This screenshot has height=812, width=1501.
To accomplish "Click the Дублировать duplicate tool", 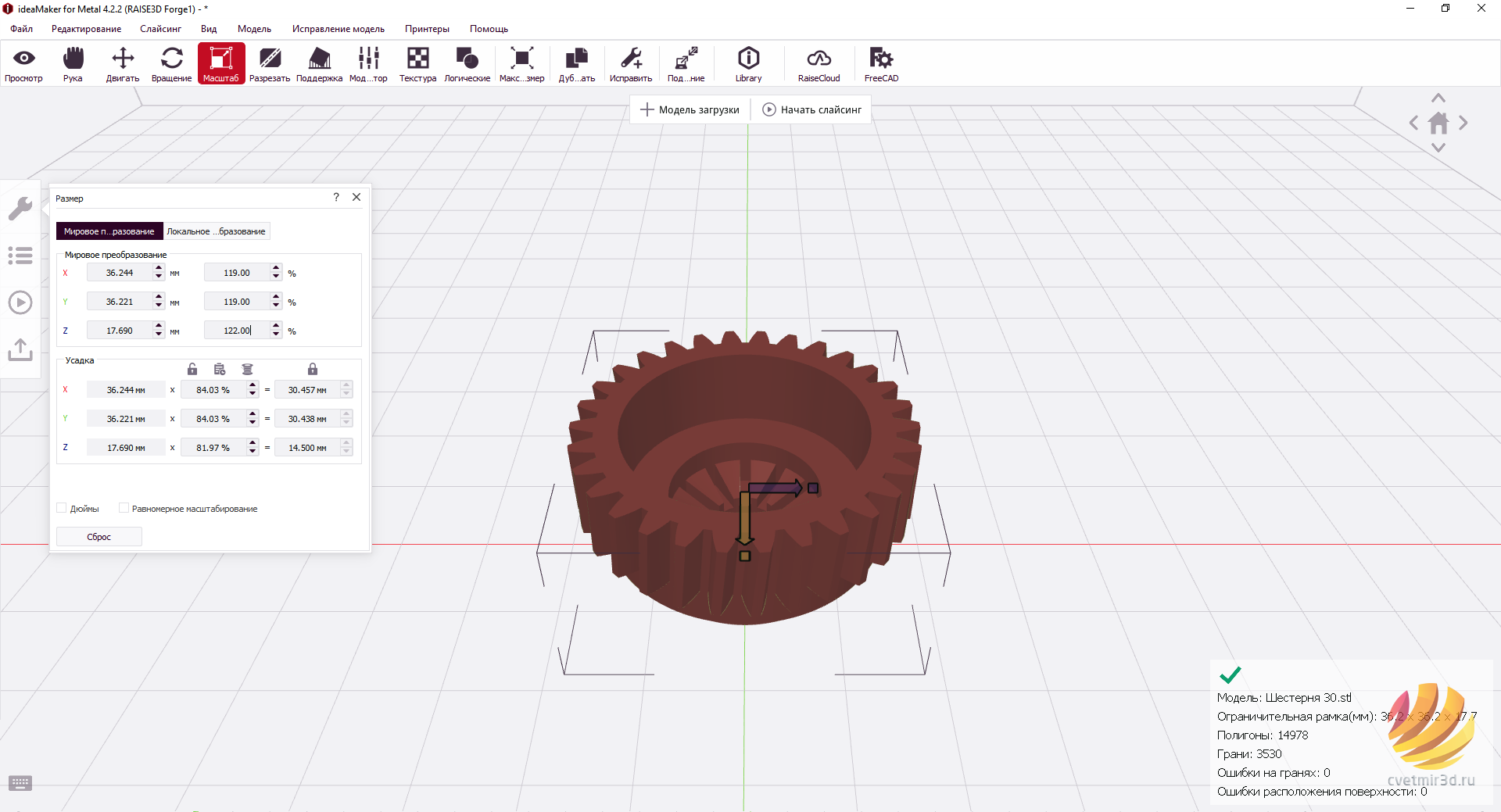I will tap(577, 63).
